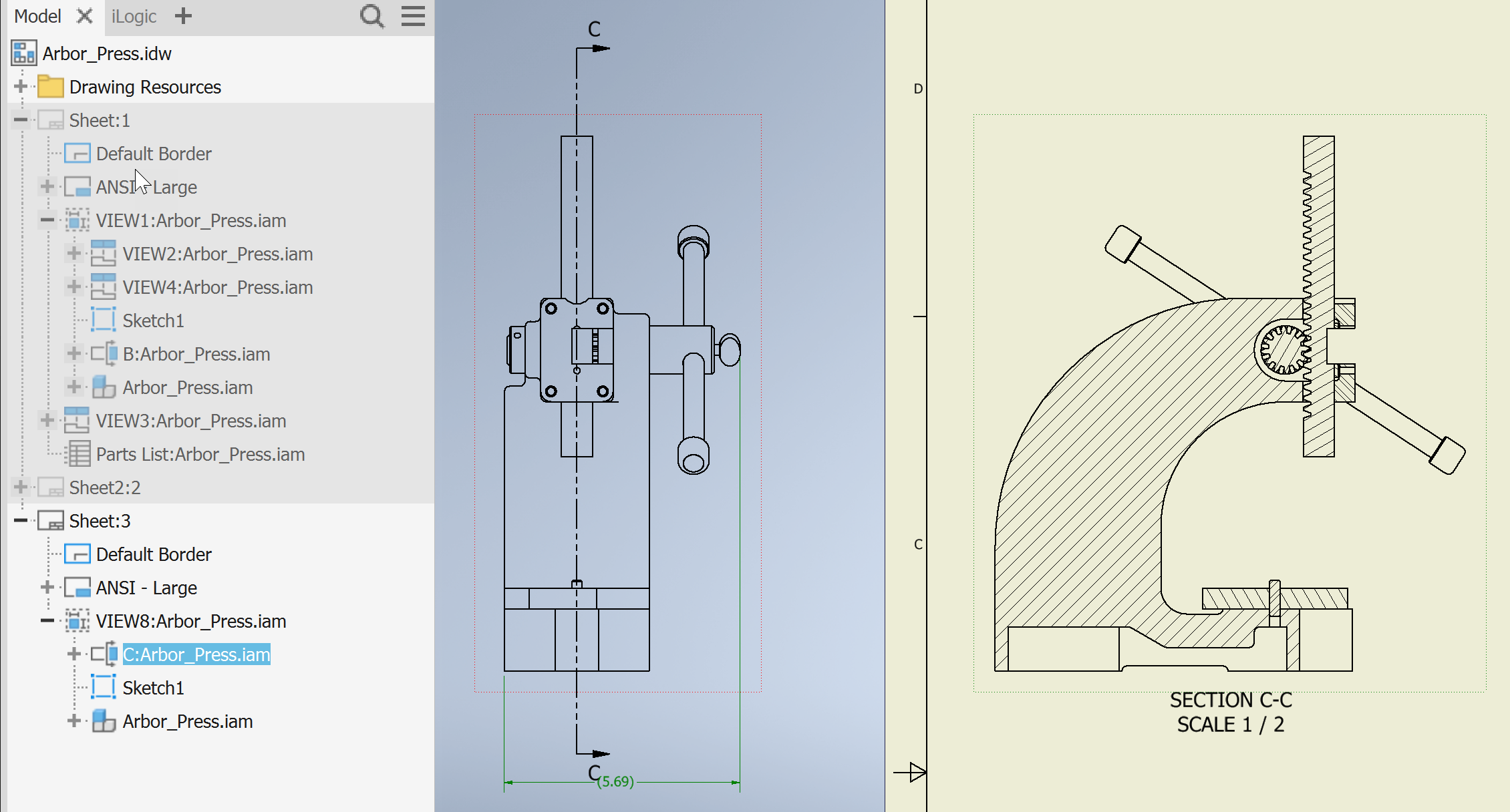Click the SECTION C-C view label
The width and height of the screenshot is (1510, 812).
click(x=1230, y=700)
